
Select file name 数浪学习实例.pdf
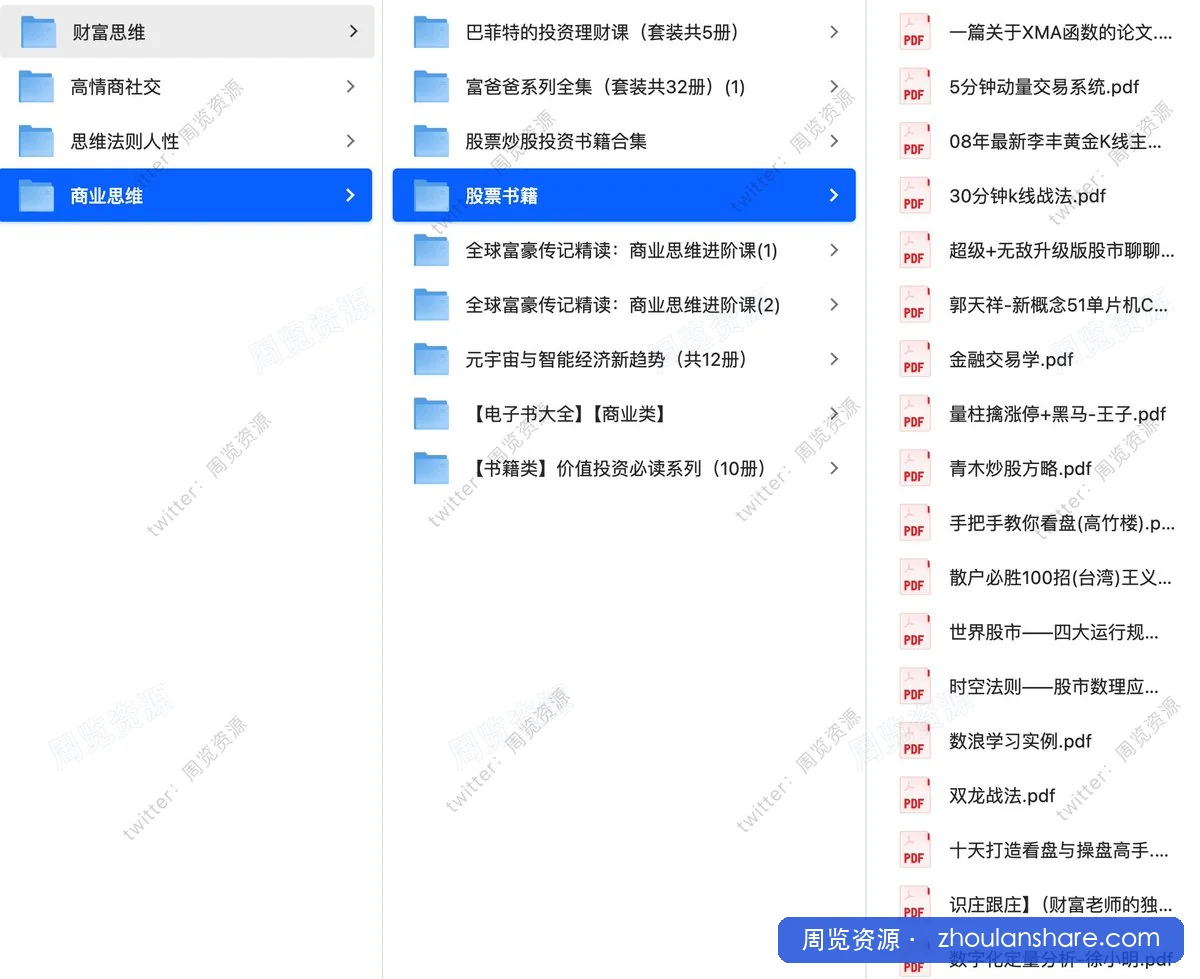(x=1020, y=741)
